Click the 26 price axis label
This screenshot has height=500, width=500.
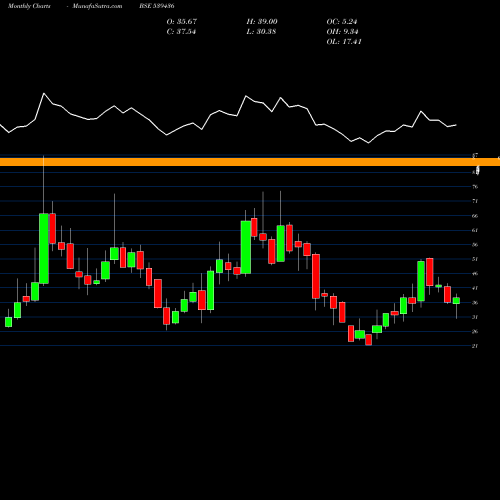475,331
